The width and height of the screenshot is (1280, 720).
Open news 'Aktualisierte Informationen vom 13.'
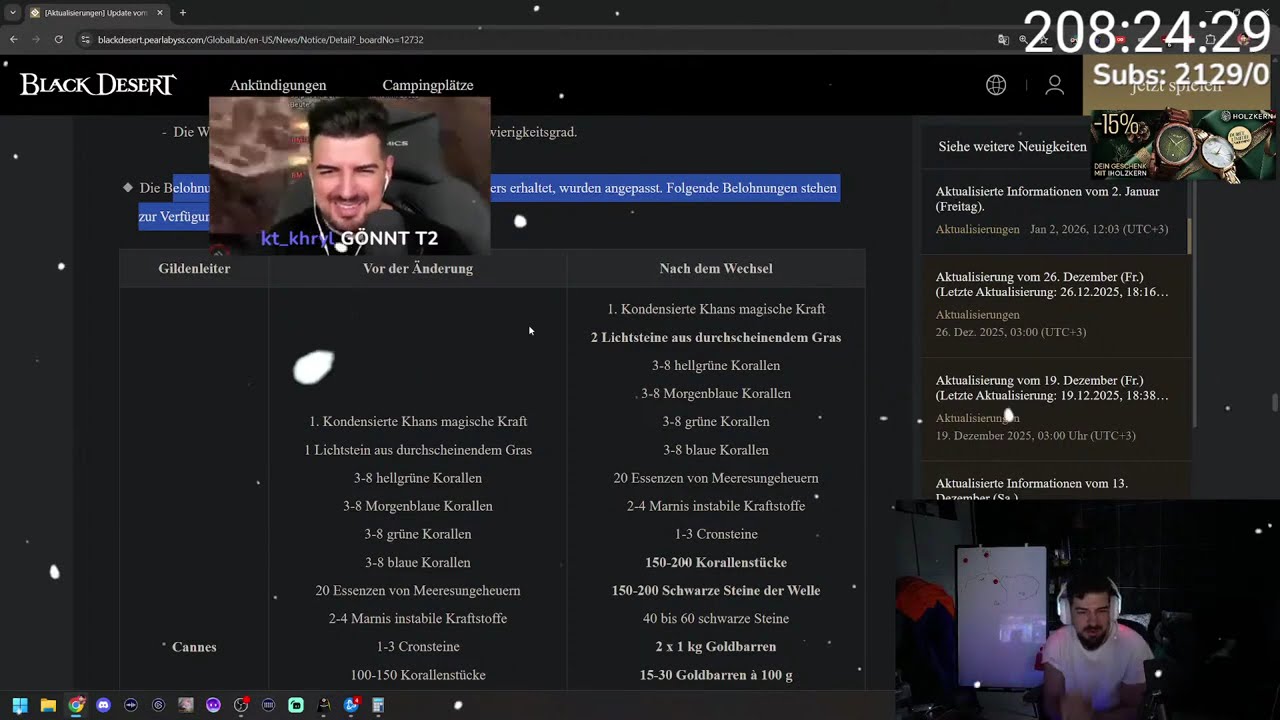[1032, 489]
